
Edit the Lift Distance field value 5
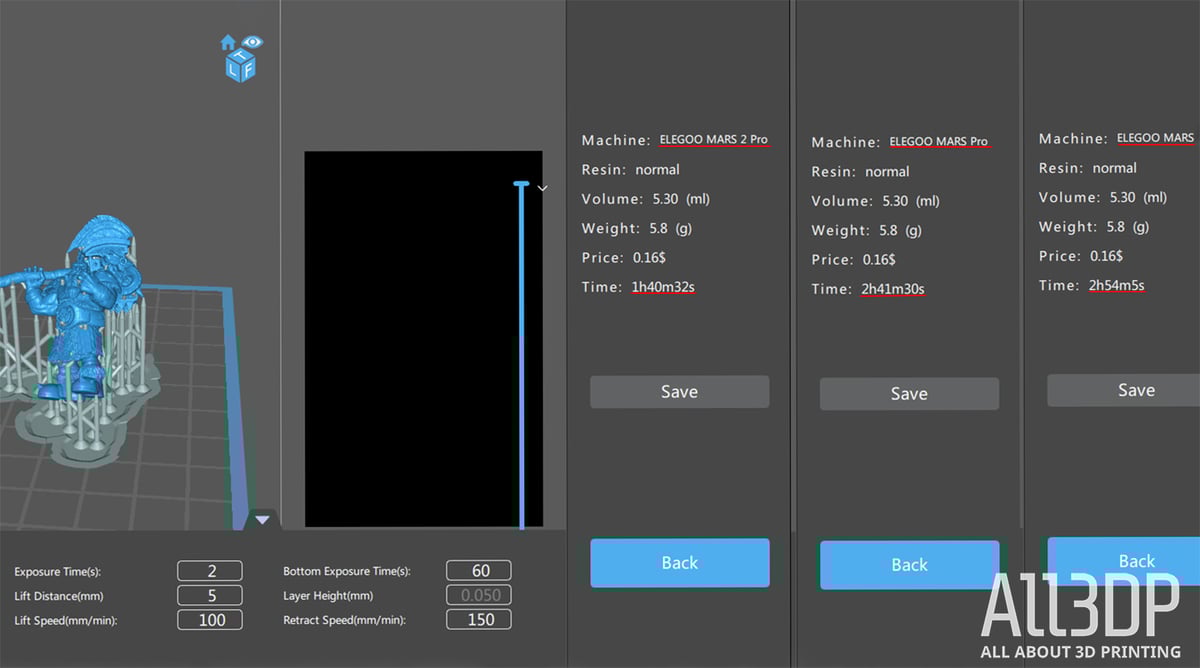pos(210,595)
